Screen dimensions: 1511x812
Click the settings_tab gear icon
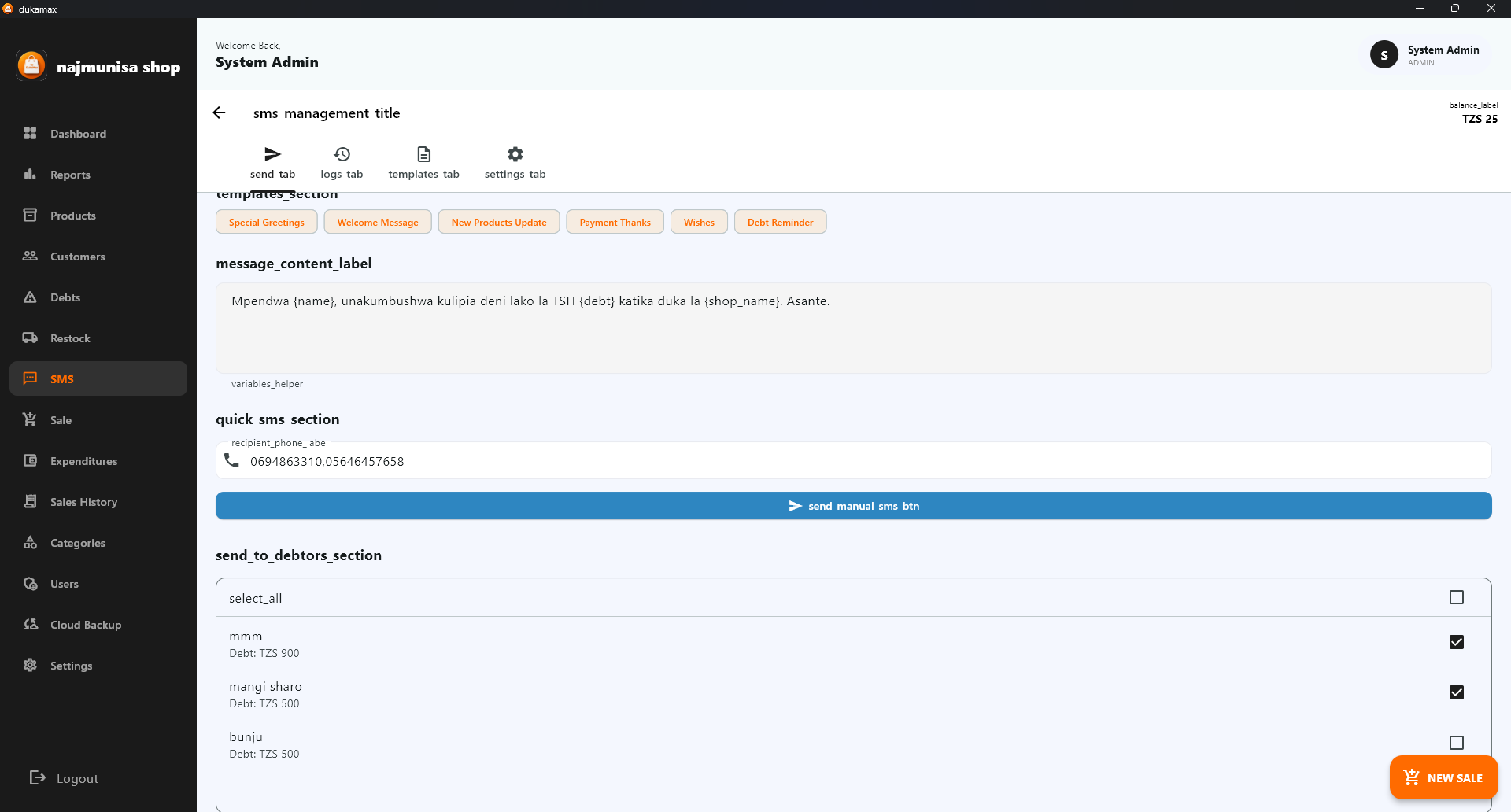click(x=515, y=154)
